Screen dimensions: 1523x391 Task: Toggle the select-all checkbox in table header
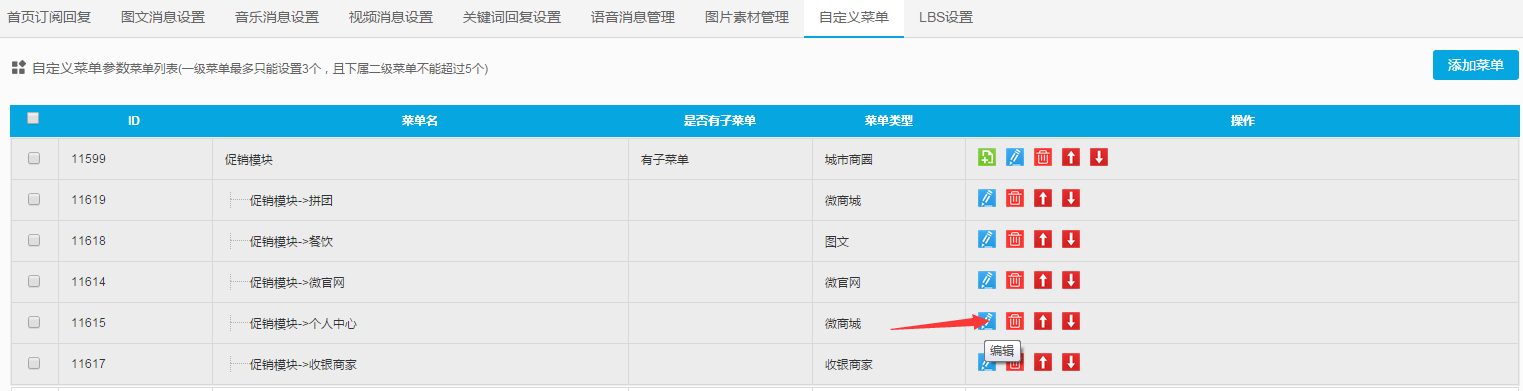tap(33, 118)
